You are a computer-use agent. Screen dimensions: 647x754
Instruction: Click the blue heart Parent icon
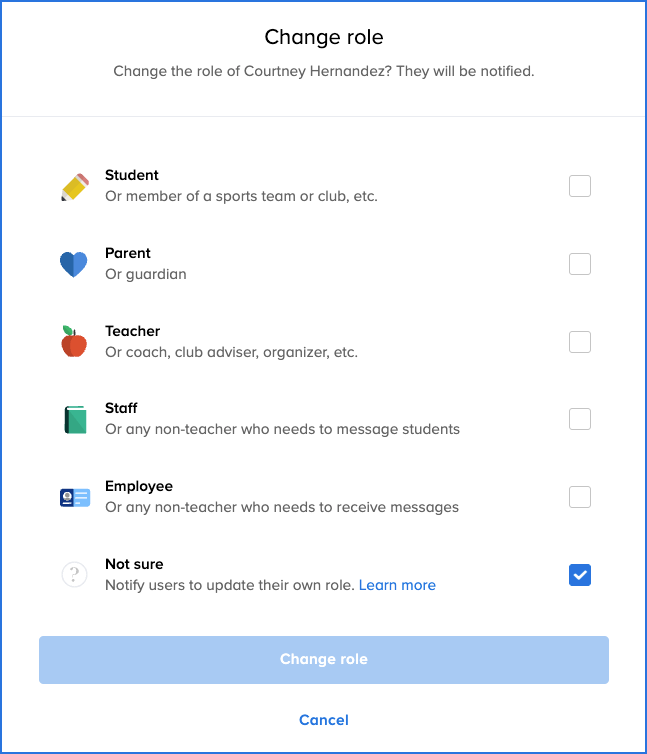point(74,264)
